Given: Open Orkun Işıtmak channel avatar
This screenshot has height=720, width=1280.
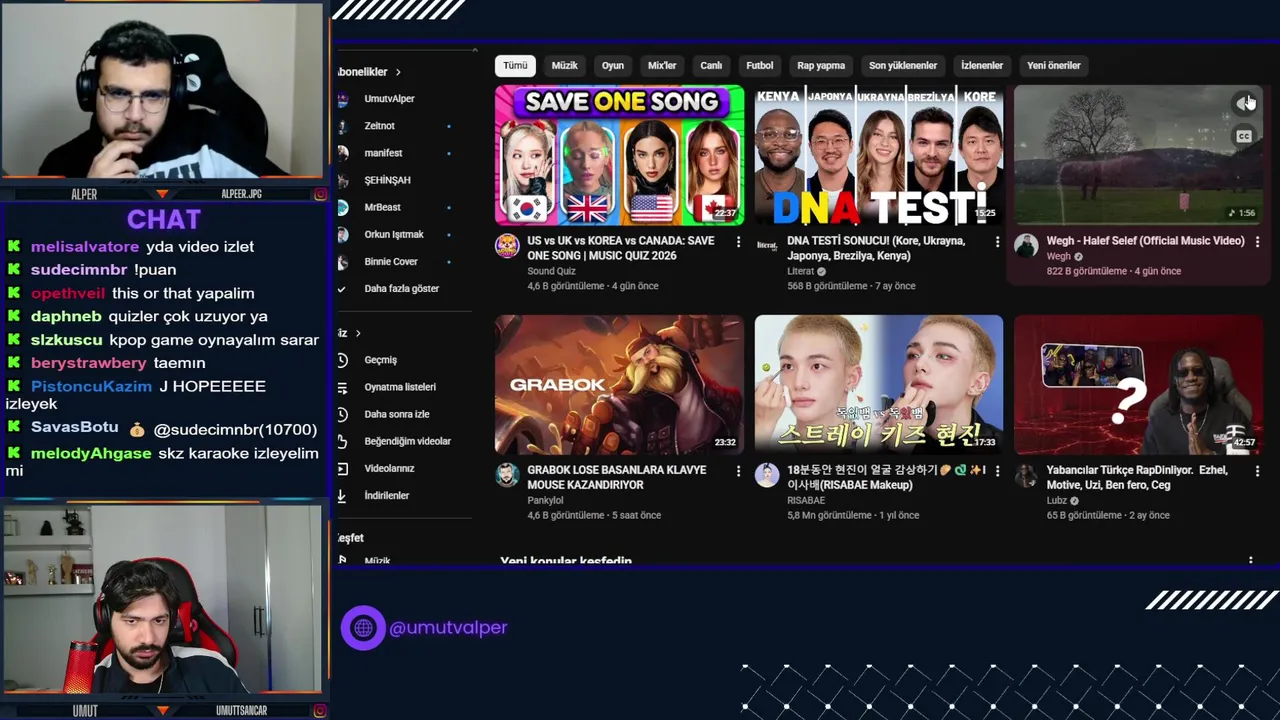Looking at the screenshot, I should tap(343, 234).
